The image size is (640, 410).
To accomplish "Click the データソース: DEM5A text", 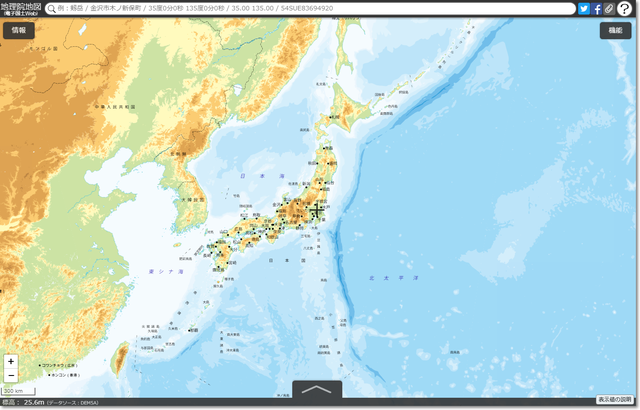I will point(73,402).
